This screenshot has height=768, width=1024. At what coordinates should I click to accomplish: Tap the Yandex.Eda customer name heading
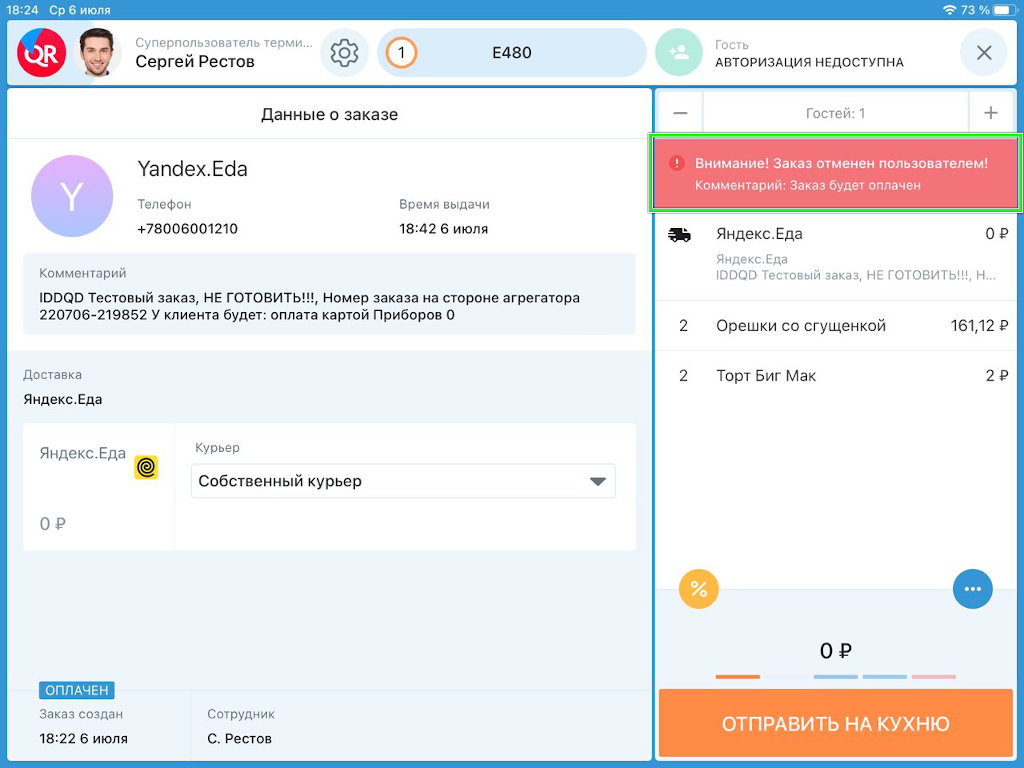coord(193,169)
